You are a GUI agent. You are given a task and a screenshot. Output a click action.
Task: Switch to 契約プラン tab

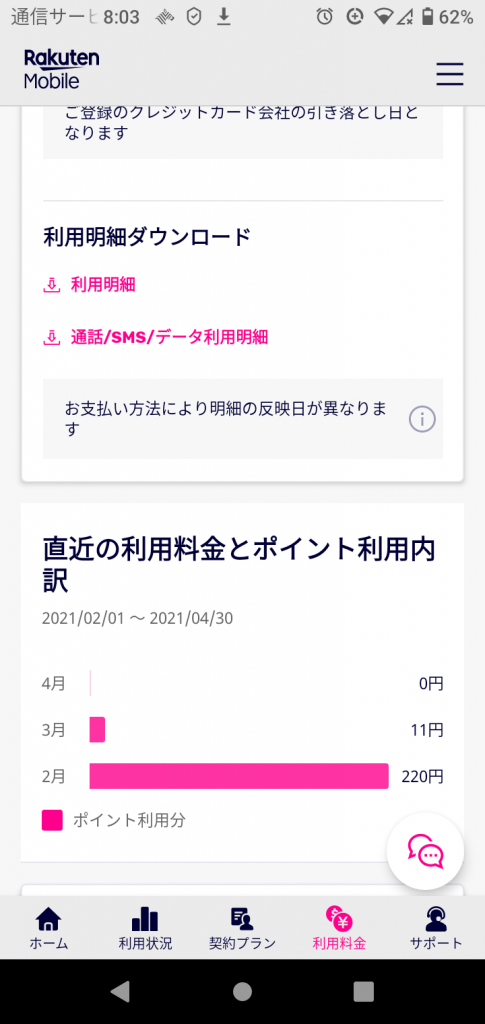coord(242,927)
